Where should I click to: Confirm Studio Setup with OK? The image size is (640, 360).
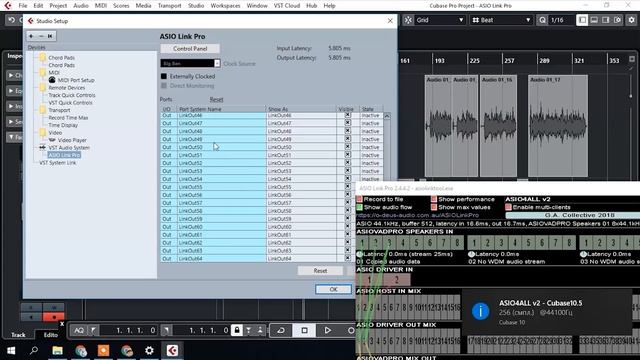(x=333, y=289)
